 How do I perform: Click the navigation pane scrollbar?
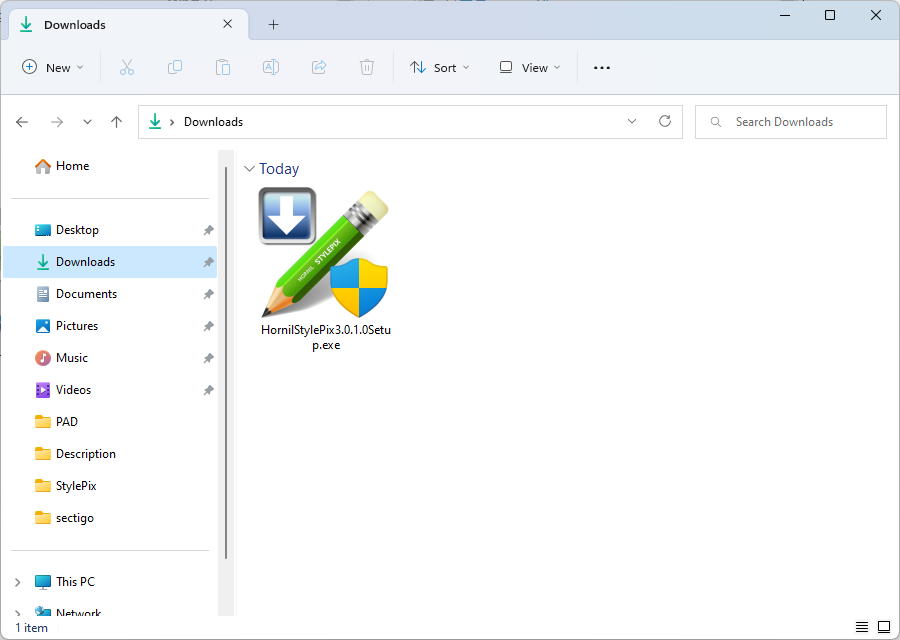click(226, 363)
